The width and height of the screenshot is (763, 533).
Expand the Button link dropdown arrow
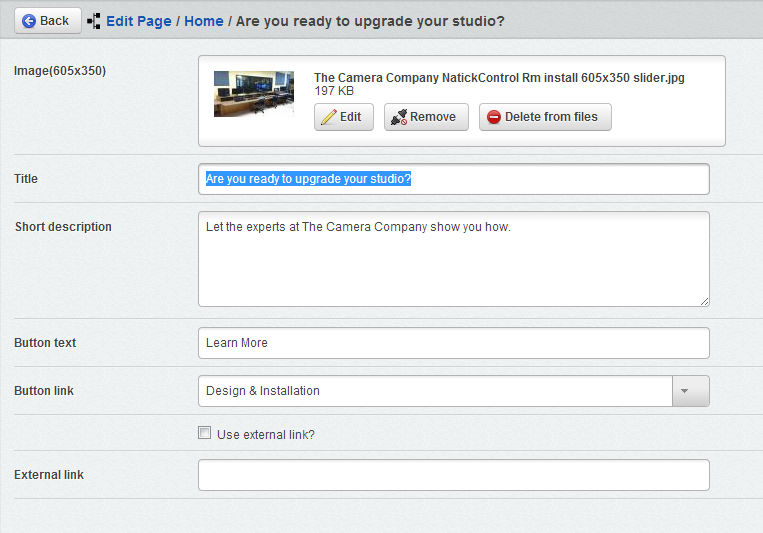tap(690, 391)
